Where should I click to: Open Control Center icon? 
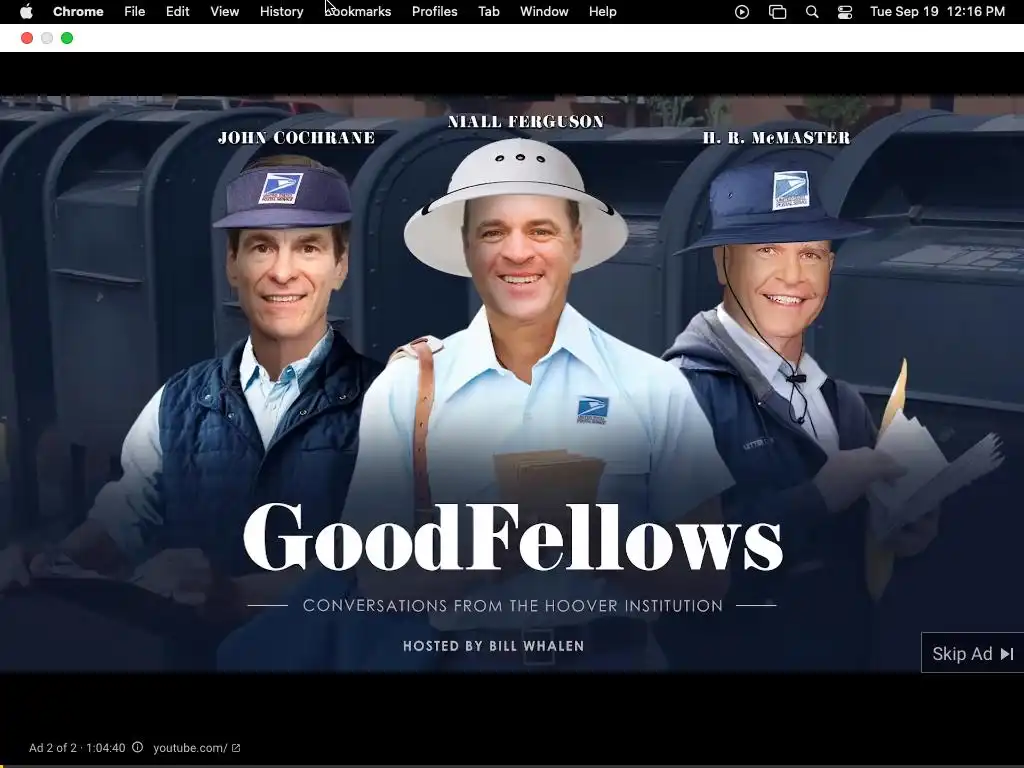[x=845, y=12]
